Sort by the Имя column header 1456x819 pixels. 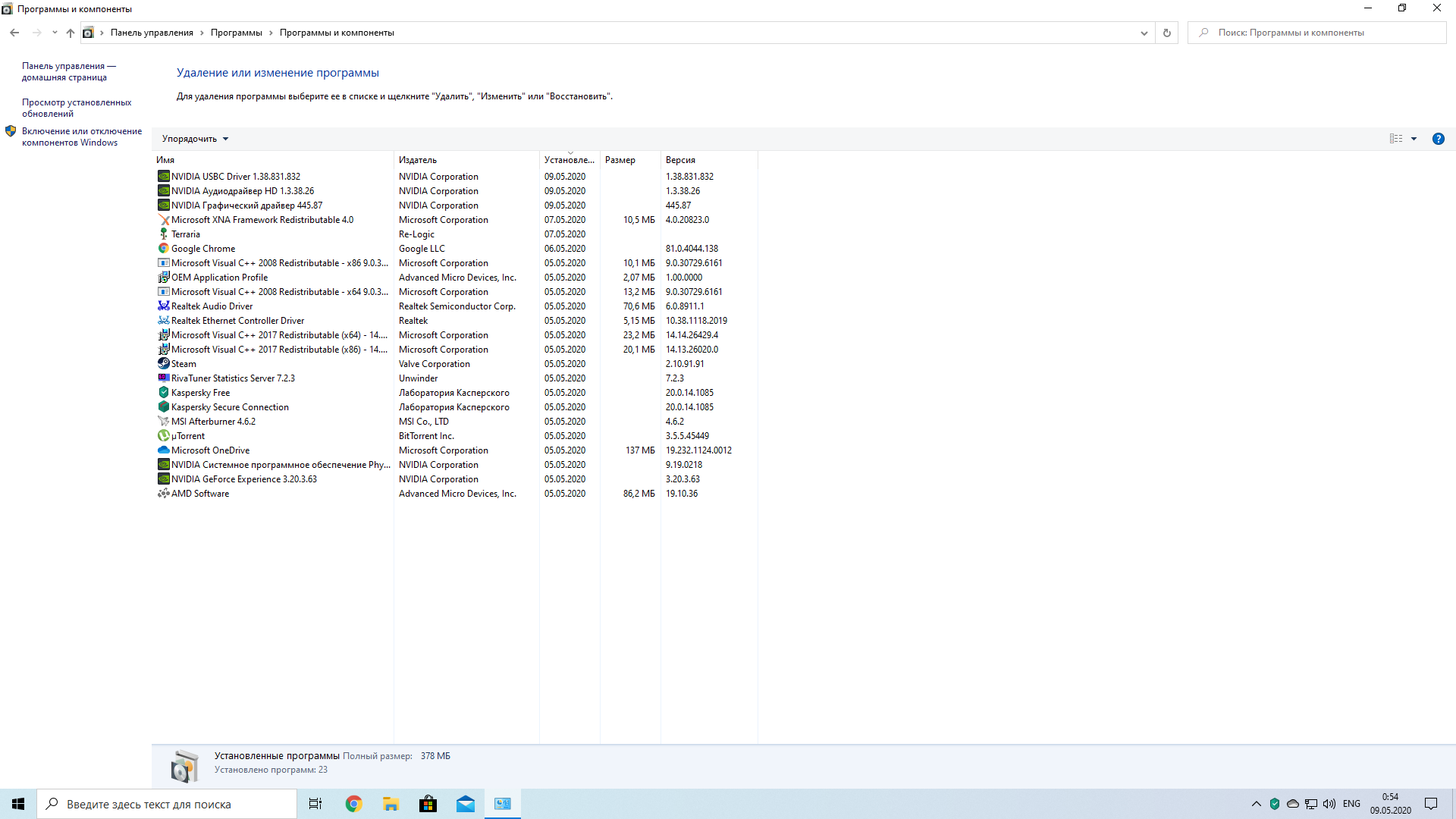tap(273, 160)
